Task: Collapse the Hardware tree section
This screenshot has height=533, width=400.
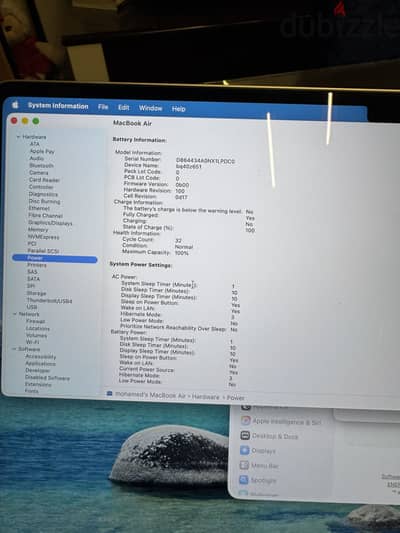Action: click(18, 137)
